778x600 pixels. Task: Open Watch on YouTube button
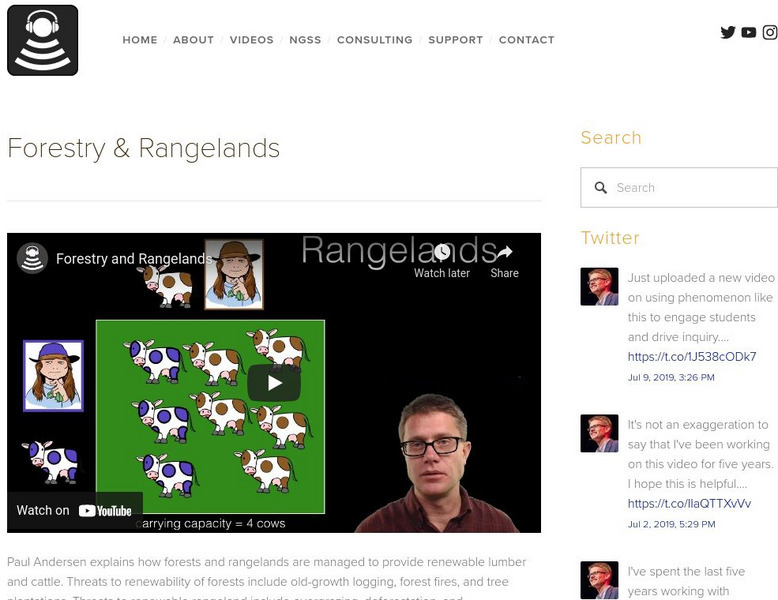pyautogui.click(x=74, y=511)
